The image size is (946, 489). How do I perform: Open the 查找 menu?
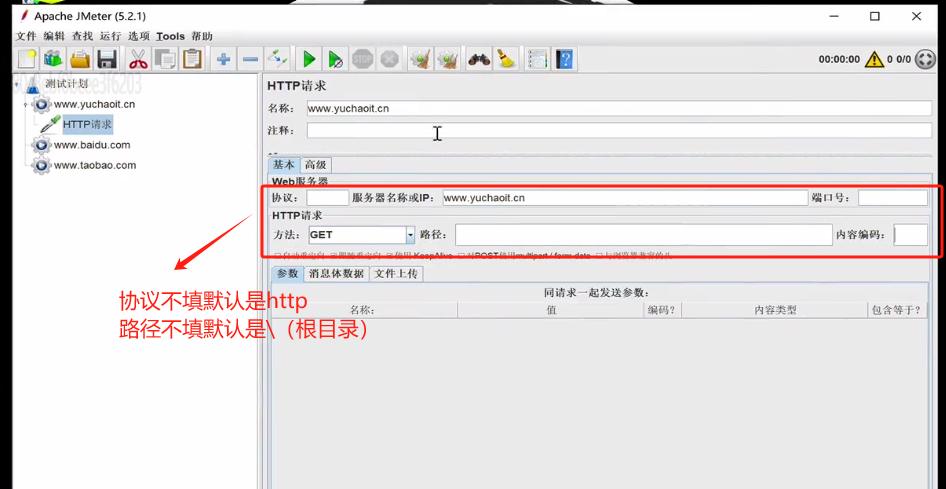click(82, 36)
